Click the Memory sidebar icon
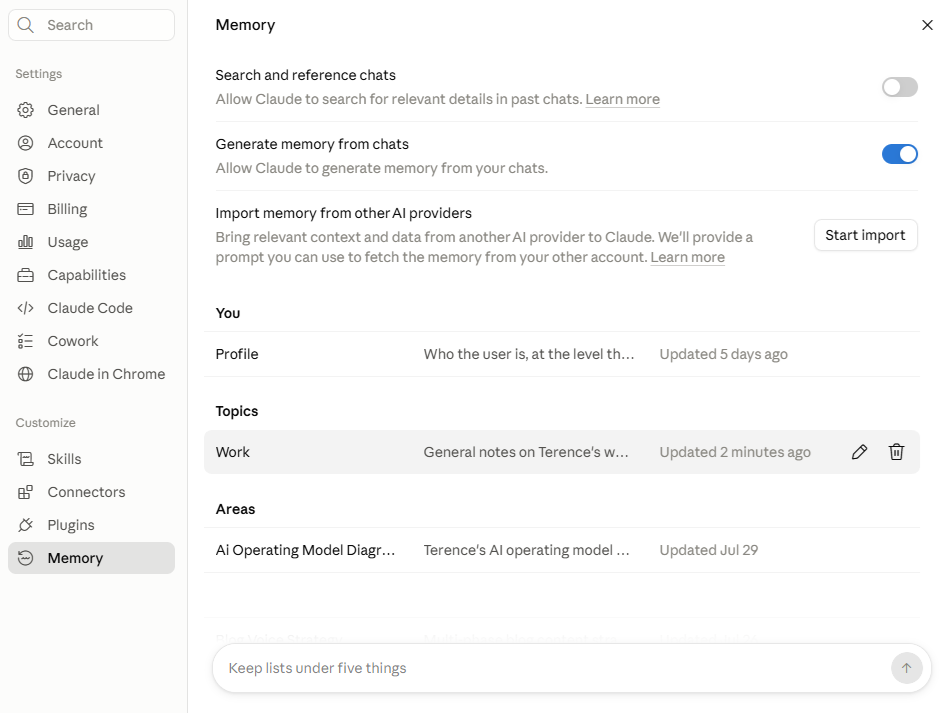 25,558
